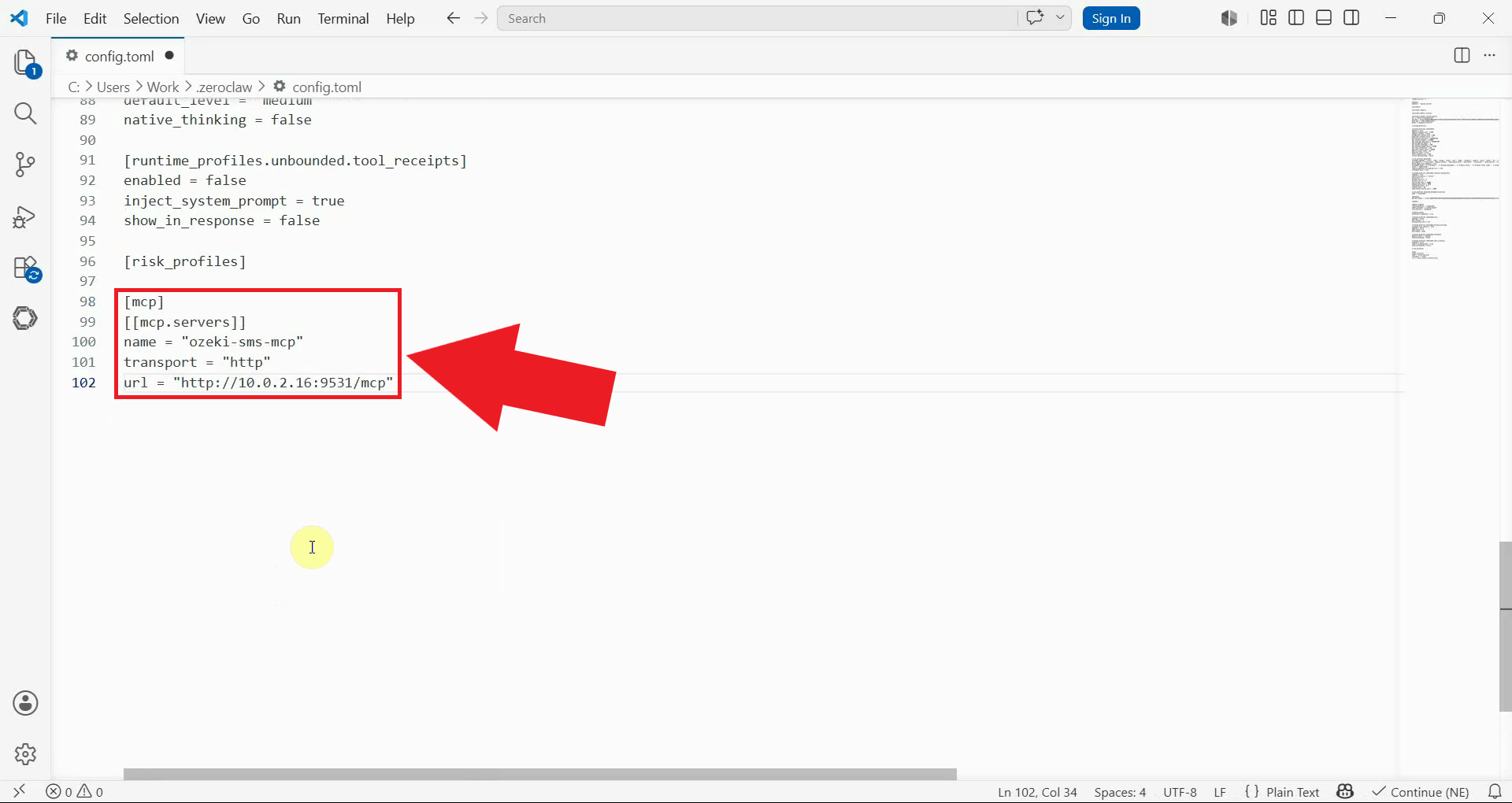Click the Sign In button

pos(1111,18)
